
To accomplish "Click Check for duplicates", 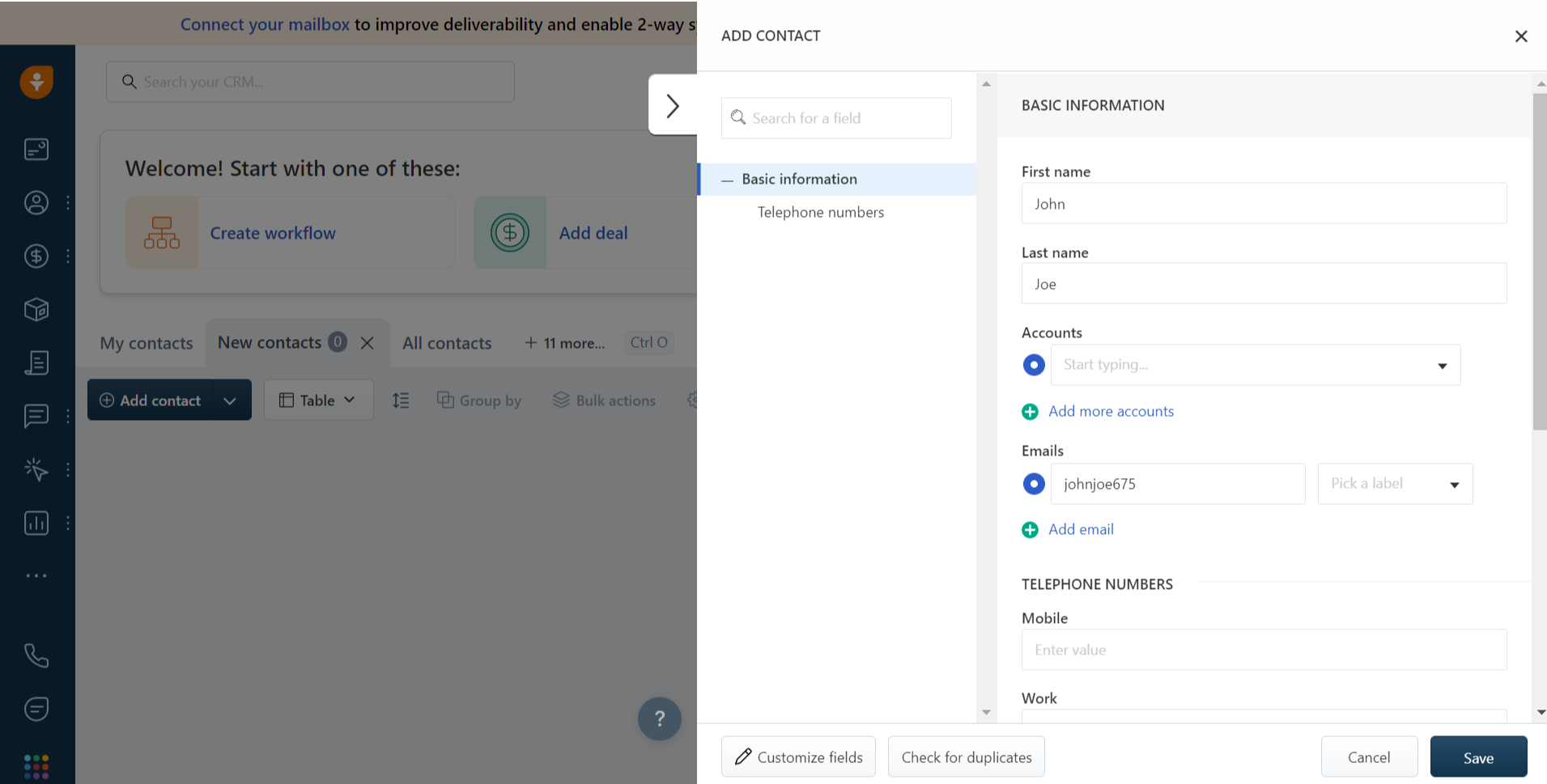I will click(x=966, y=756).
